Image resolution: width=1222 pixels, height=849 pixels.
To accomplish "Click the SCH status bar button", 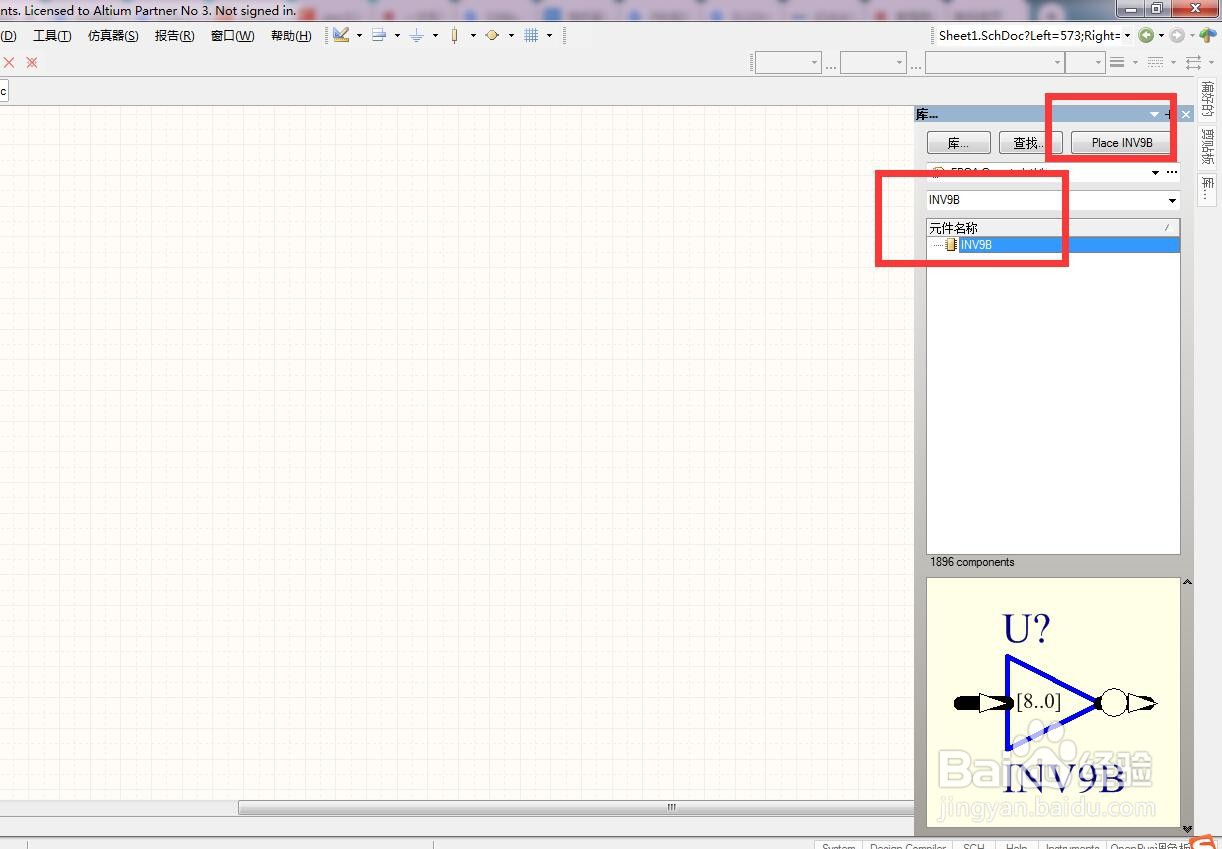I will point(973,845).
